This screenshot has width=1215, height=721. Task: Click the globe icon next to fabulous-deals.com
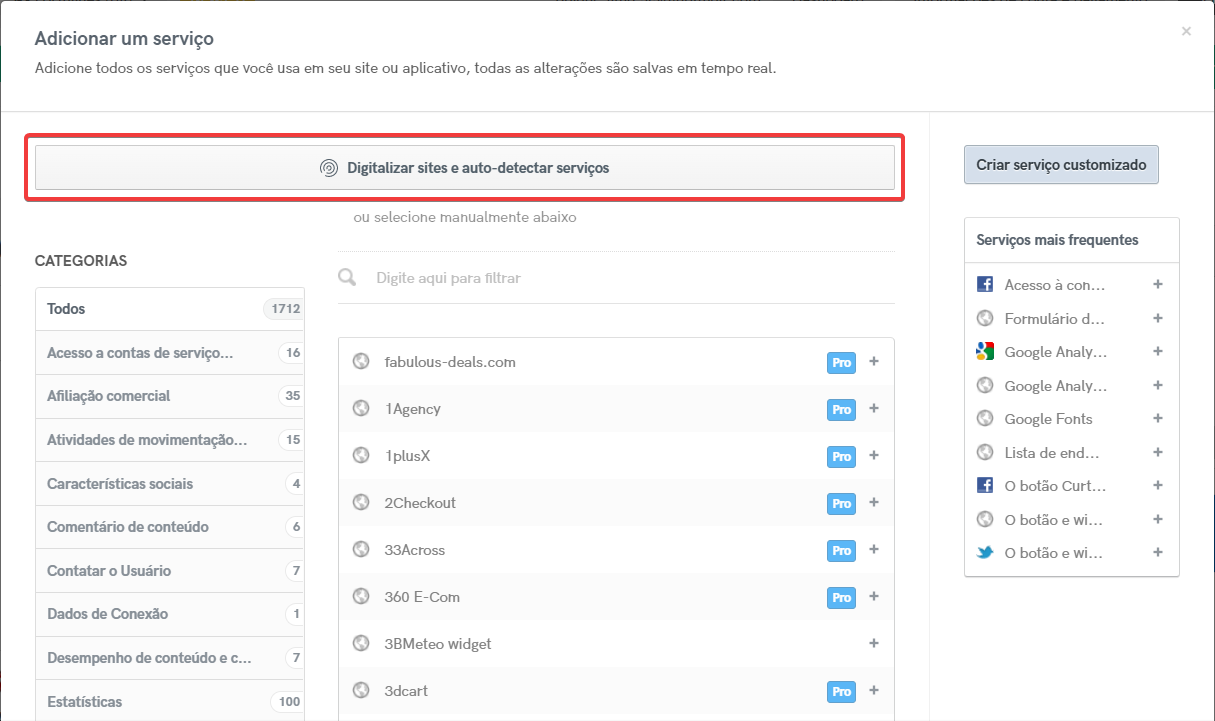pyautogui.click(x=360, y=361)
